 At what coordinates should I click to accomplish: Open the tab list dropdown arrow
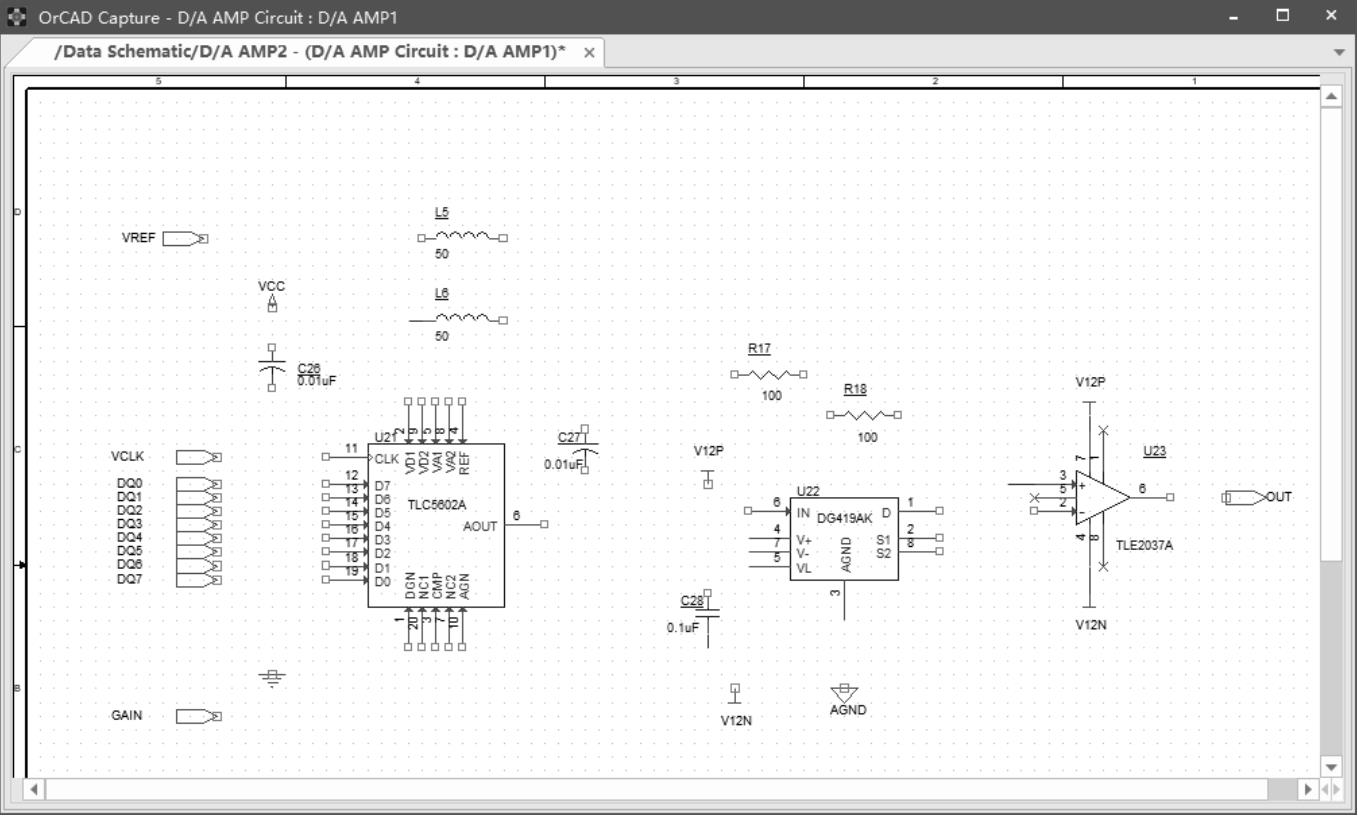1340,51
